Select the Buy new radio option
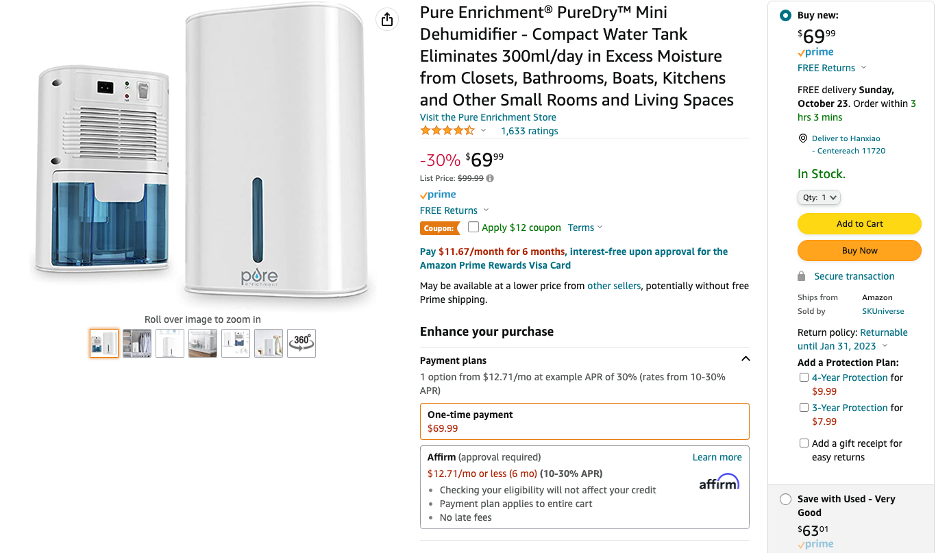 785,16
